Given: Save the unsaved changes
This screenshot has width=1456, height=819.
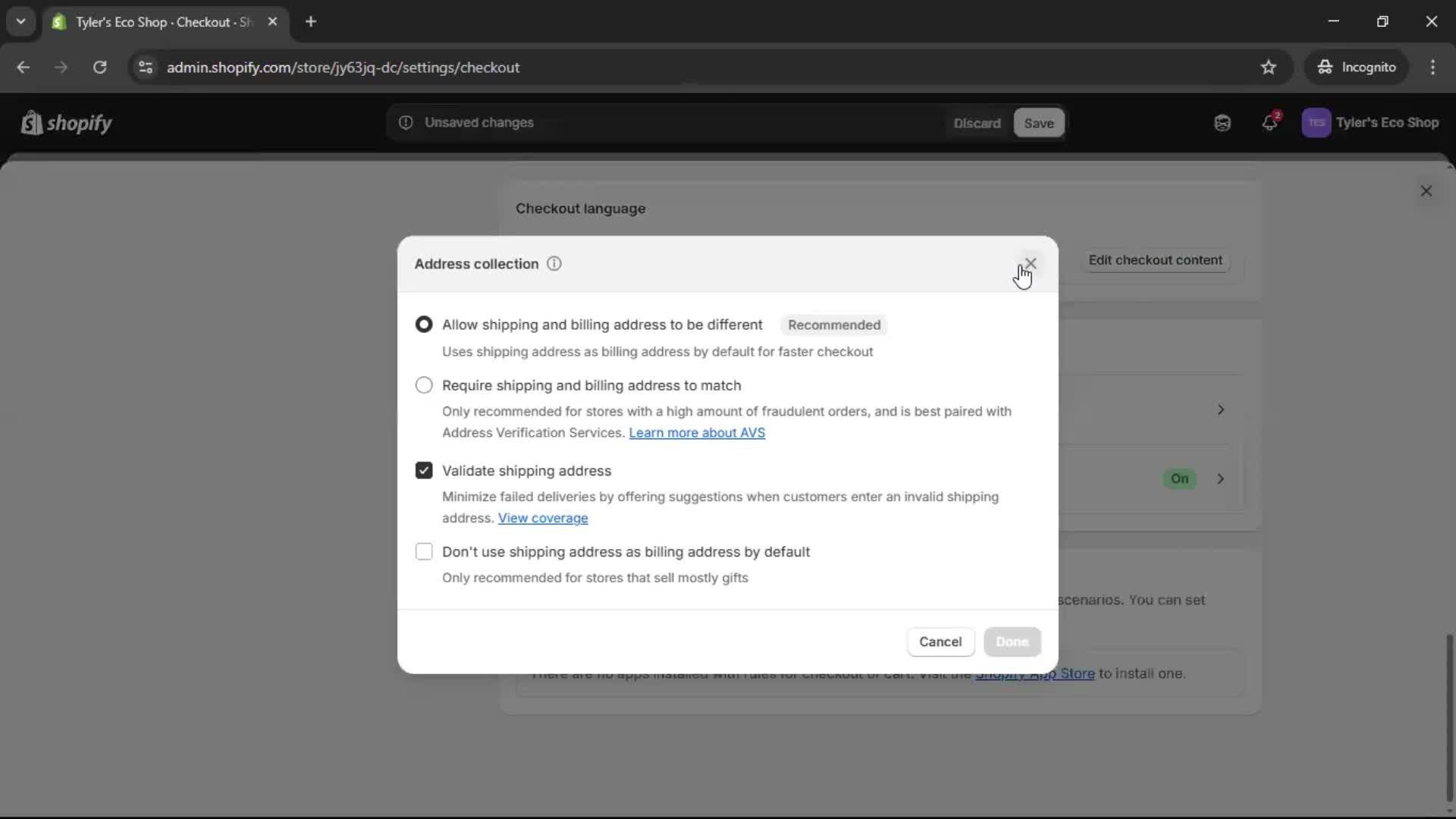Looking at the screenshot, I should 1038,123.
